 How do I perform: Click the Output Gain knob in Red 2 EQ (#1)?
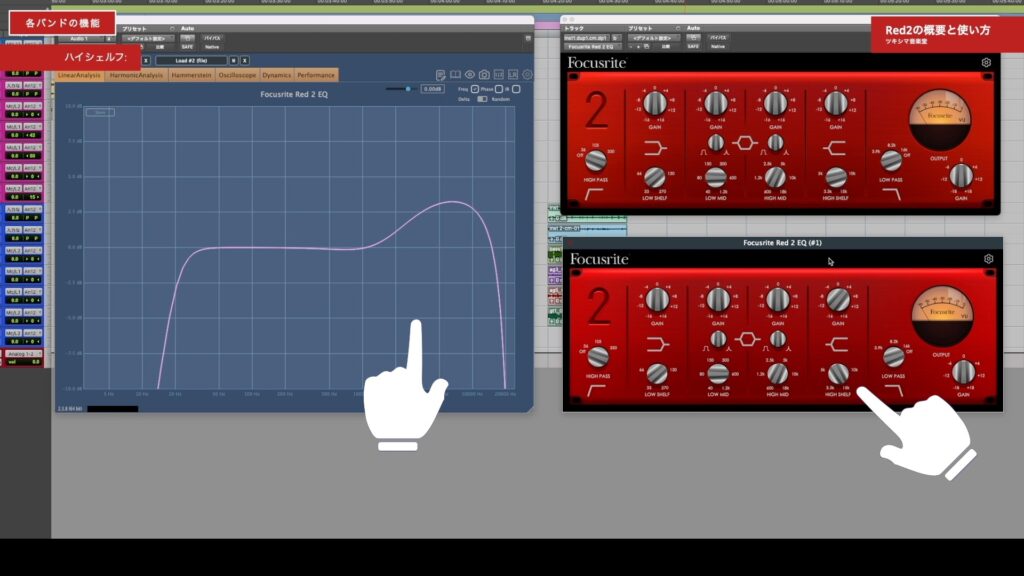(x=964, y=372)
